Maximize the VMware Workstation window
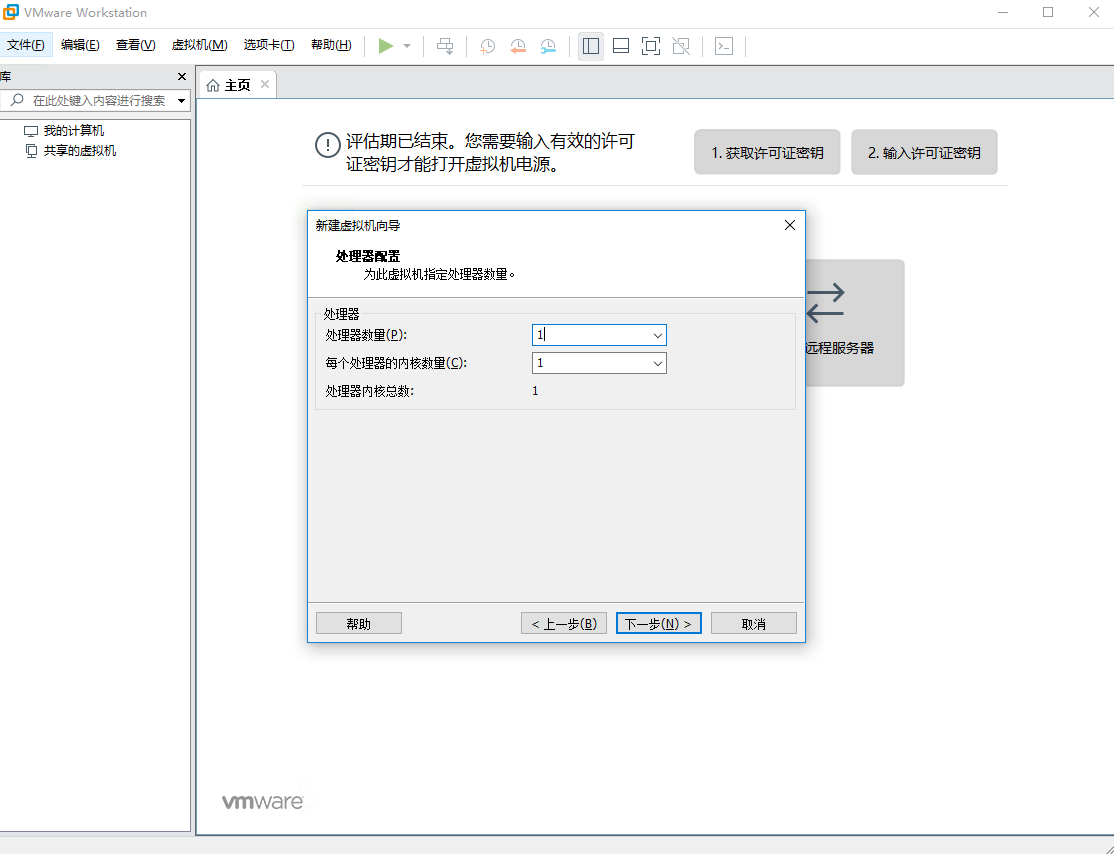This screenshot has width=1114, height=854. (x=1048, y=13)
